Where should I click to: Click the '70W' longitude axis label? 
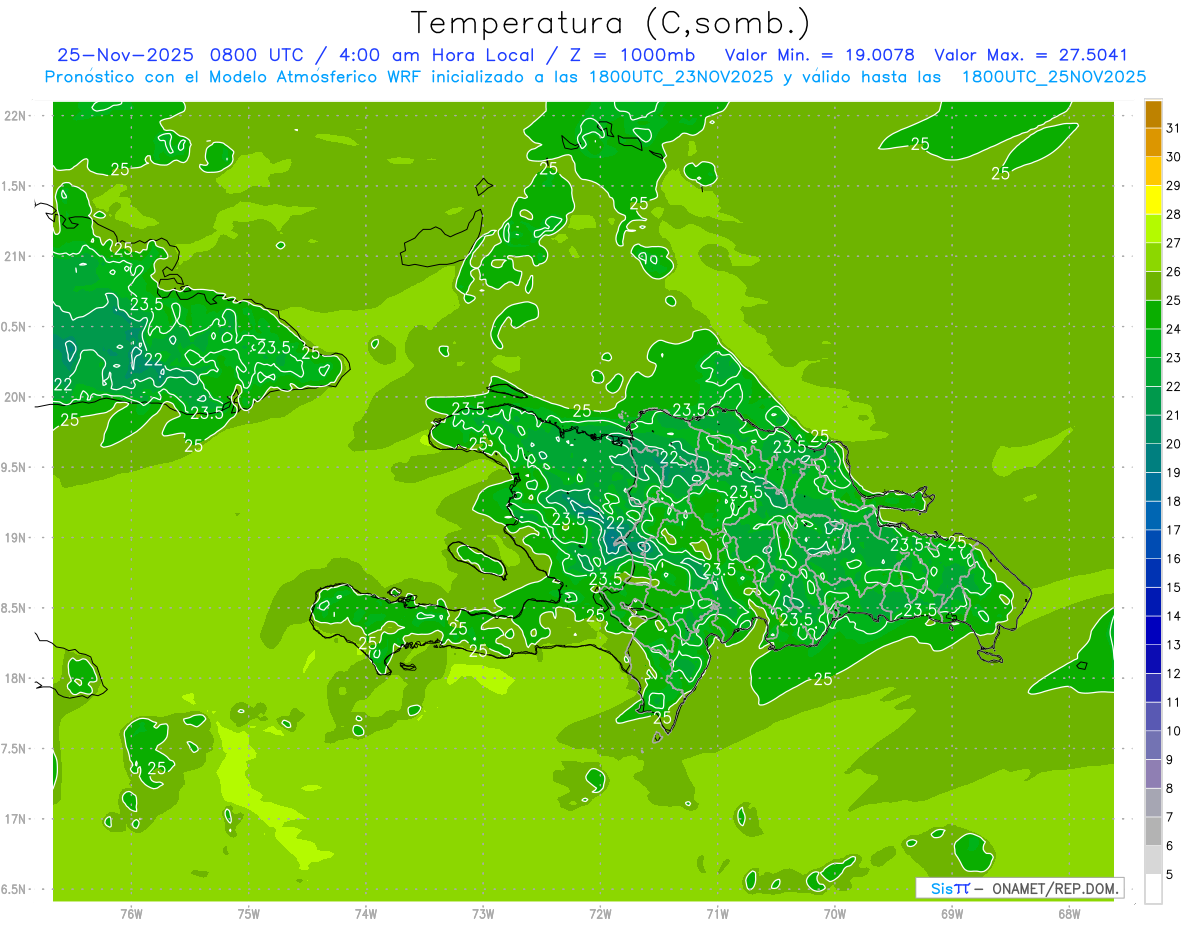[834, 913]
